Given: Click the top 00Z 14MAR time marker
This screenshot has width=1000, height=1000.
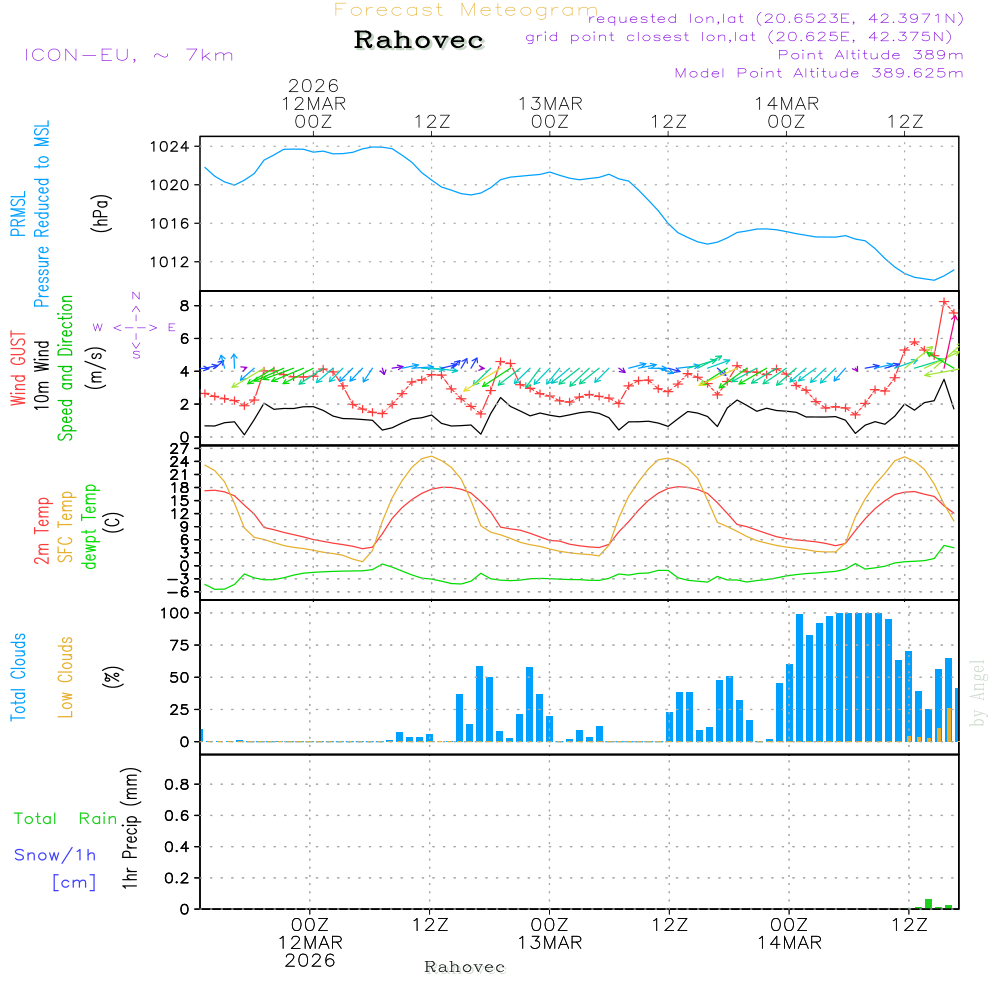Looking at the screenshot, I should (787, 112).
